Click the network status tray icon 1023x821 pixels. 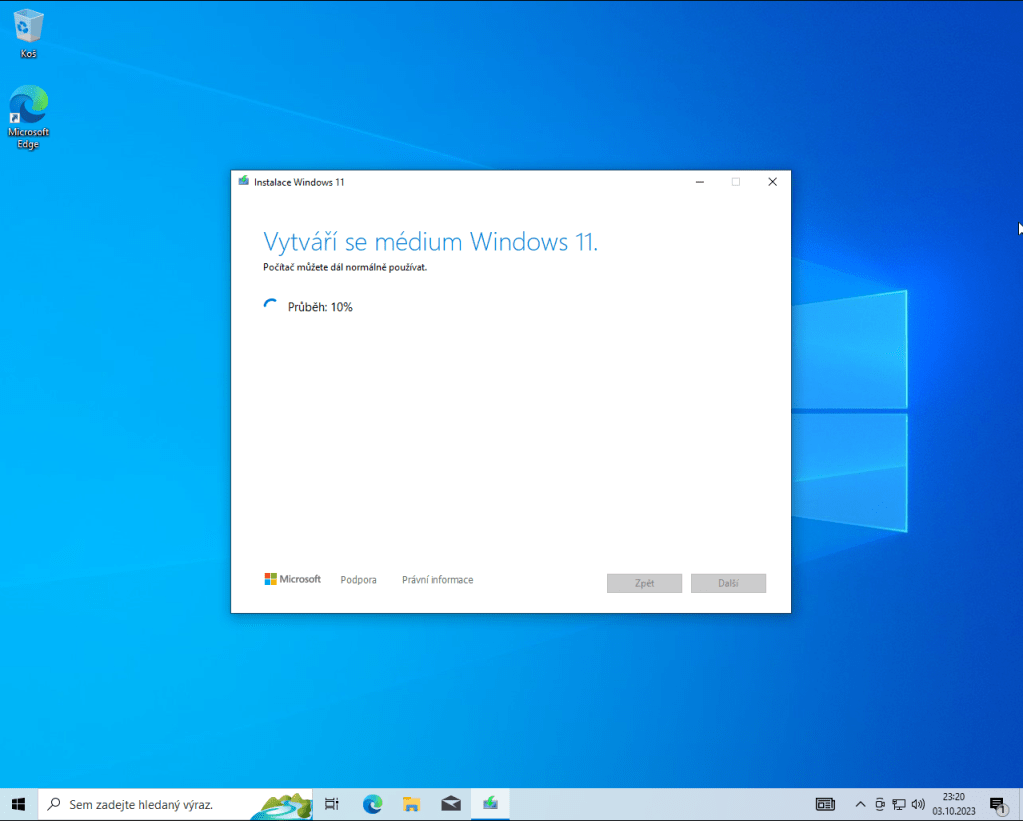pos(899,804)
